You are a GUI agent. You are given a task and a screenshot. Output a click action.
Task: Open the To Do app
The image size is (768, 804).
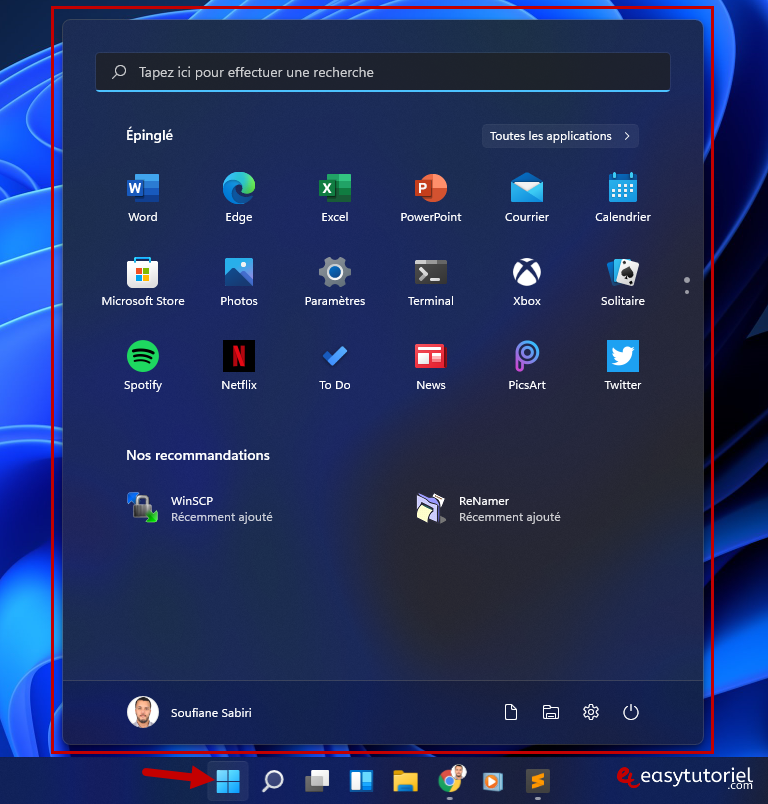335,366
